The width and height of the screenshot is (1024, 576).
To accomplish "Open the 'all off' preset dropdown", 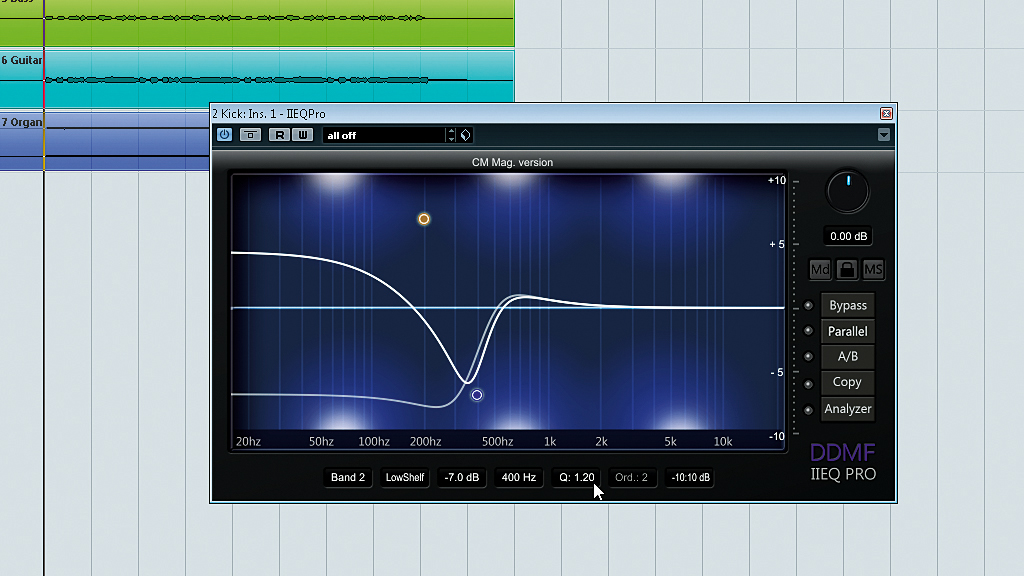I will coord(384,135).
